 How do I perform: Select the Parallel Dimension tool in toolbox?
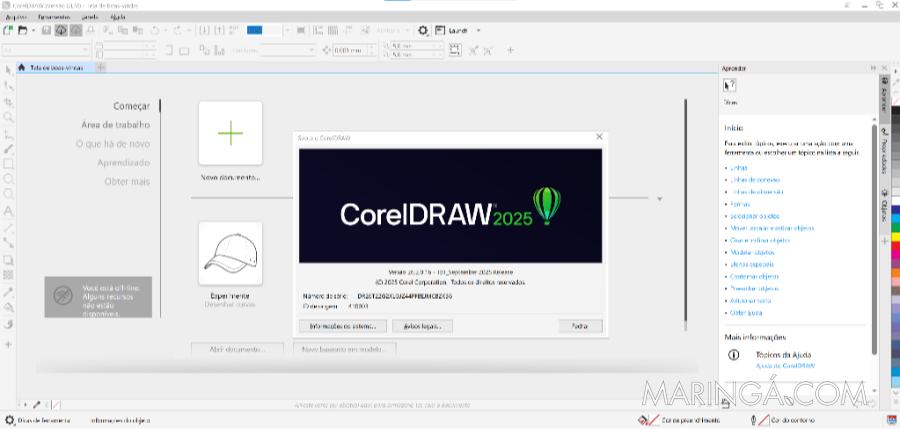(8, 228)
